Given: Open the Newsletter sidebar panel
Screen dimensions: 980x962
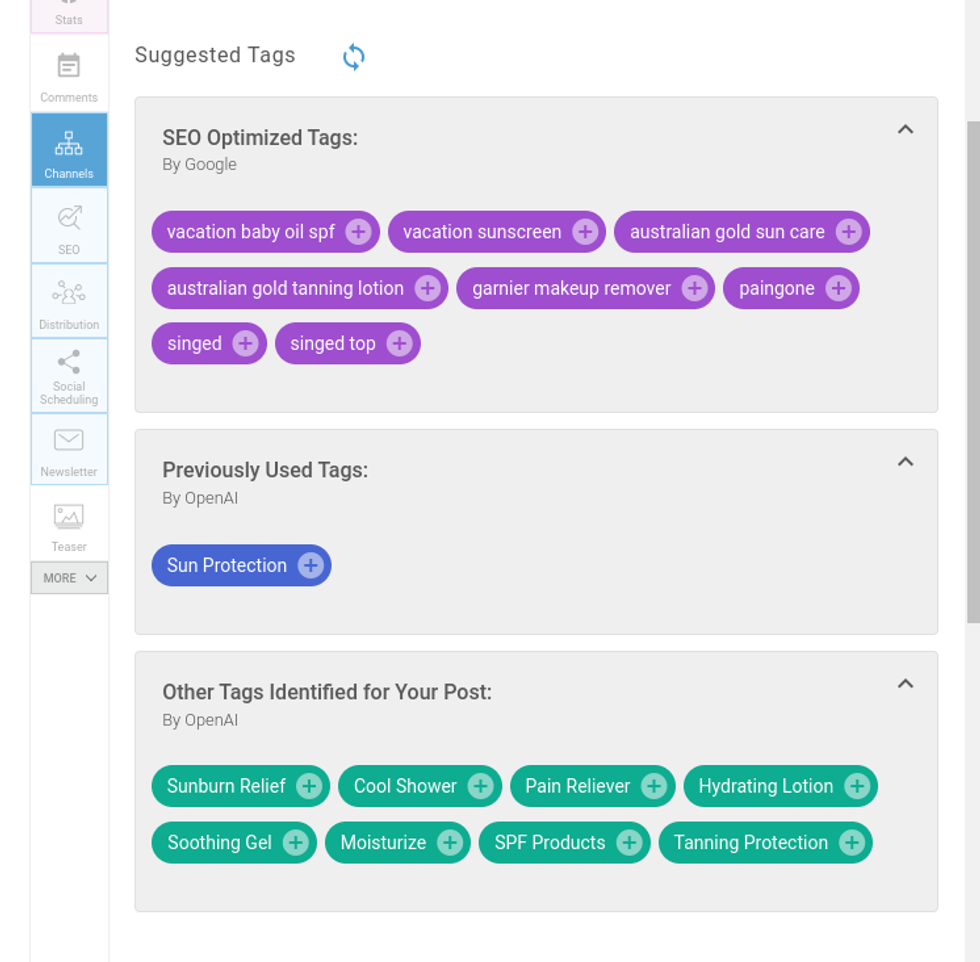Looking at the screenshot, I should pos(69,450).
